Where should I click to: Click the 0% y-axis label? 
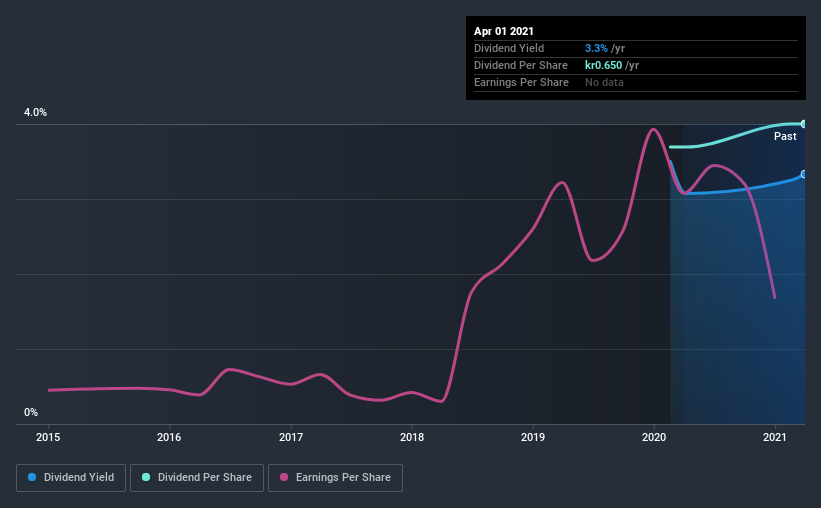click(31, 412)
